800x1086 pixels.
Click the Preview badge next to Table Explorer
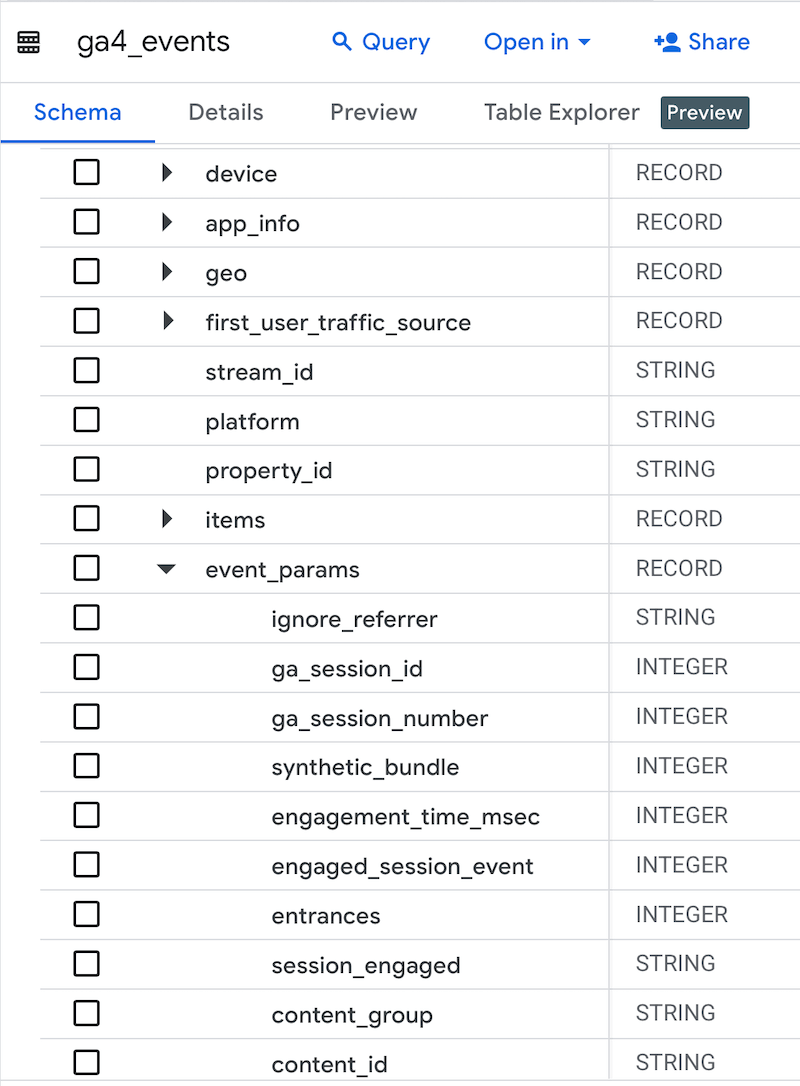pos(705,113)
